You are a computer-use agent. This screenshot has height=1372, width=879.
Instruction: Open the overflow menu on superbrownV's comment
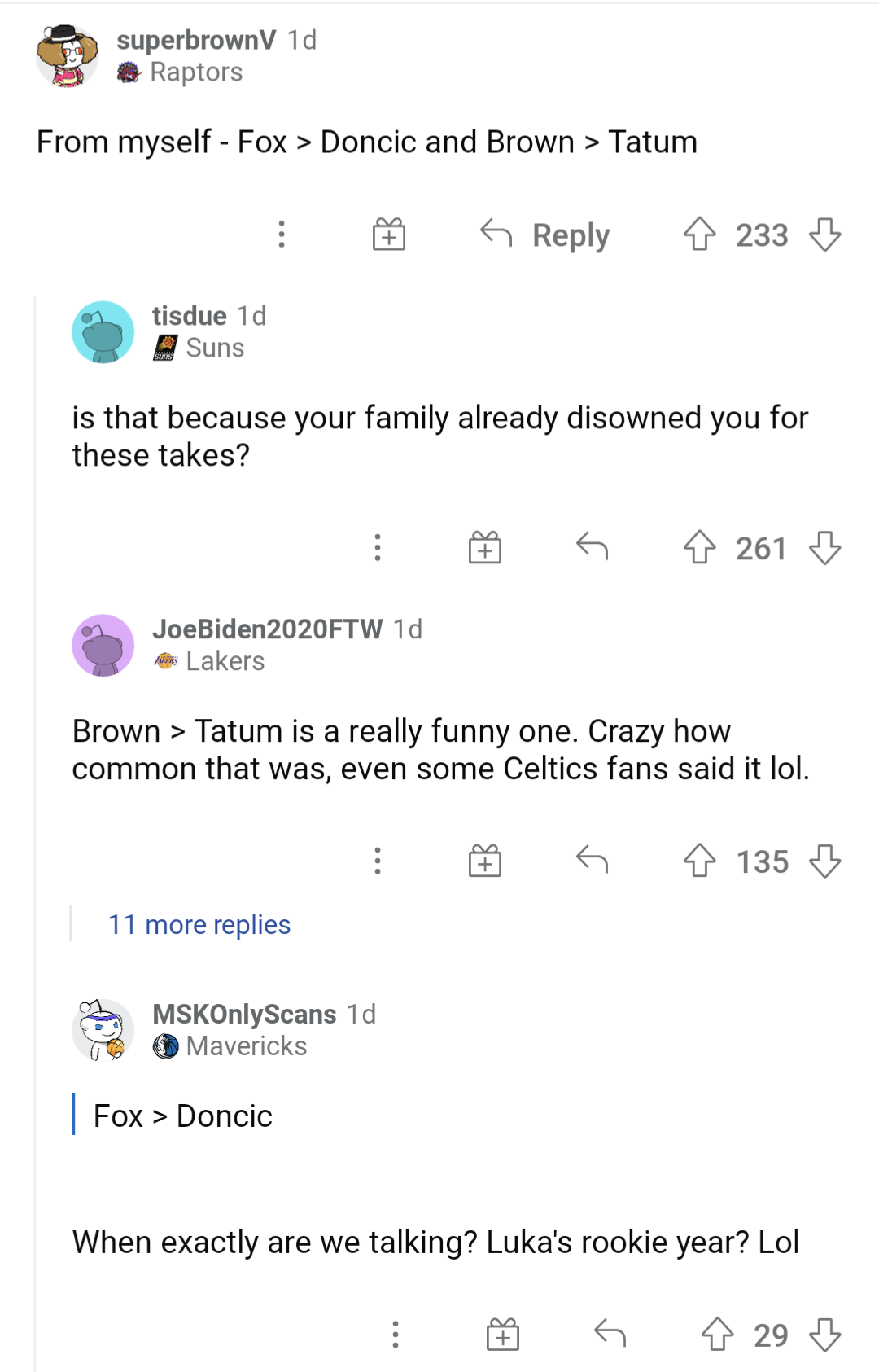click(x=281, y=235)
